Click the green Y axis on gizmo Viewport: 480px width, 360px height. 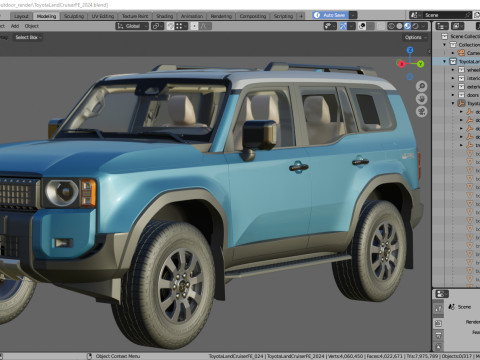pos(420,63)
